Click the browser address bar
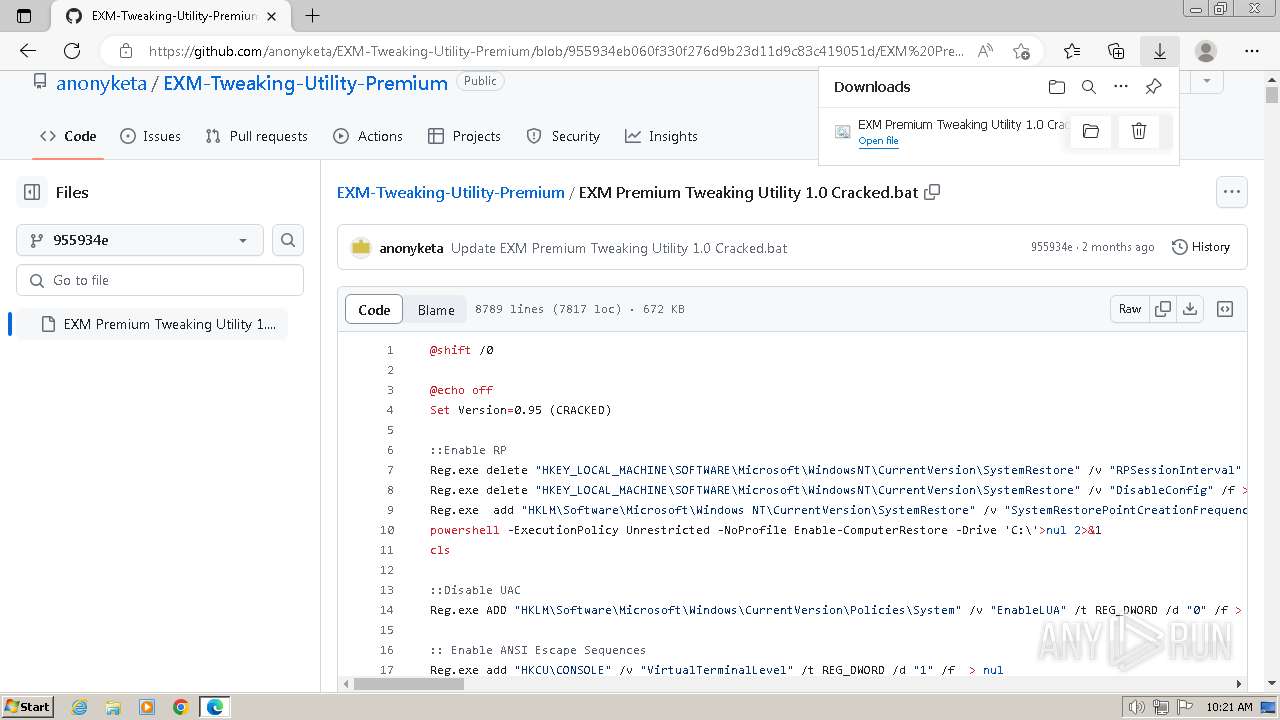The height and width of the screenshot is (720, 1280). pos(555,51)
